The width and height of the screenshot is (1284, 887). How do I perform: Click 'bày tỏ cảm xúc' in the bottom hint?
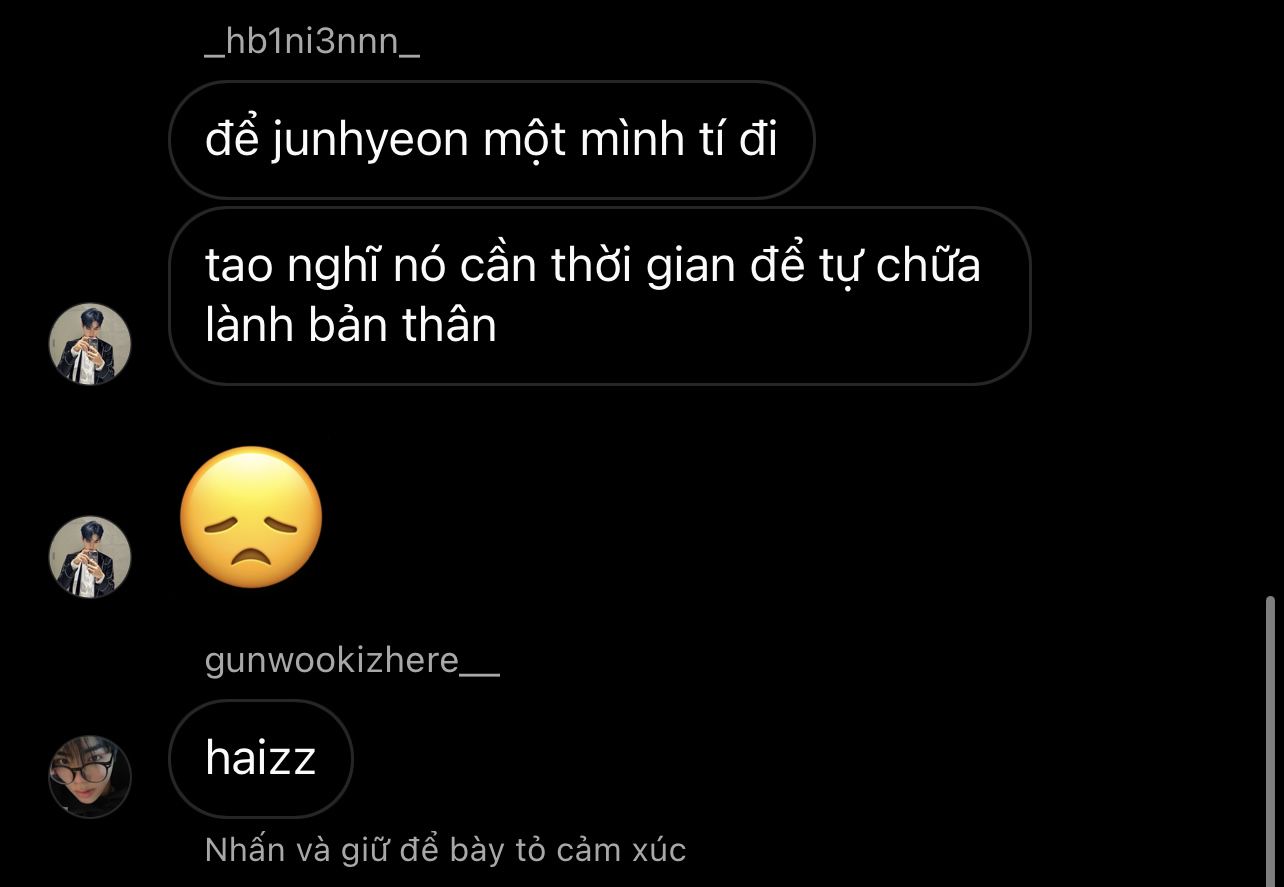(x=568, y=850)
